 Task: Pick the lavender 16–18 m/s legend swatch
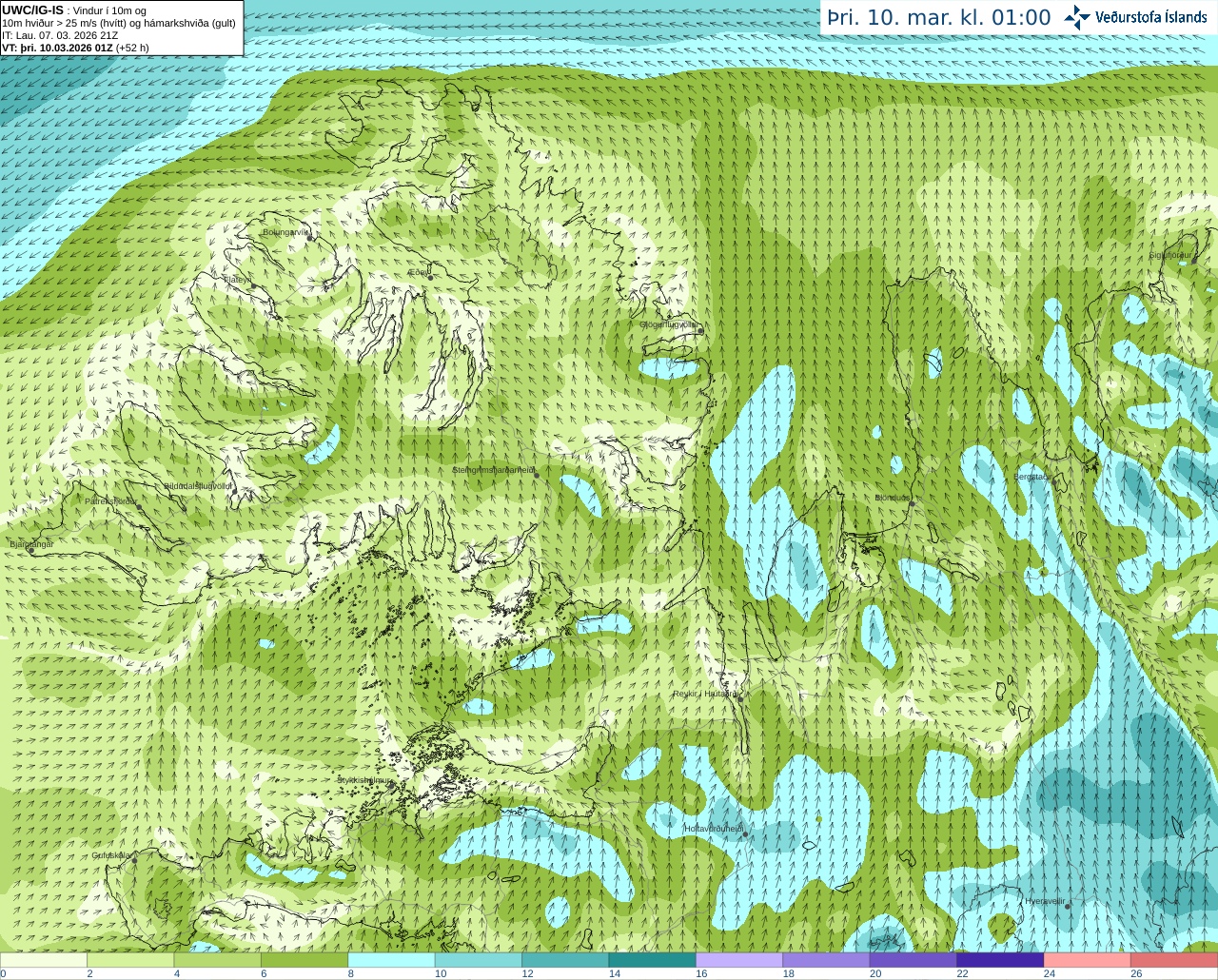tap(739, 960)
